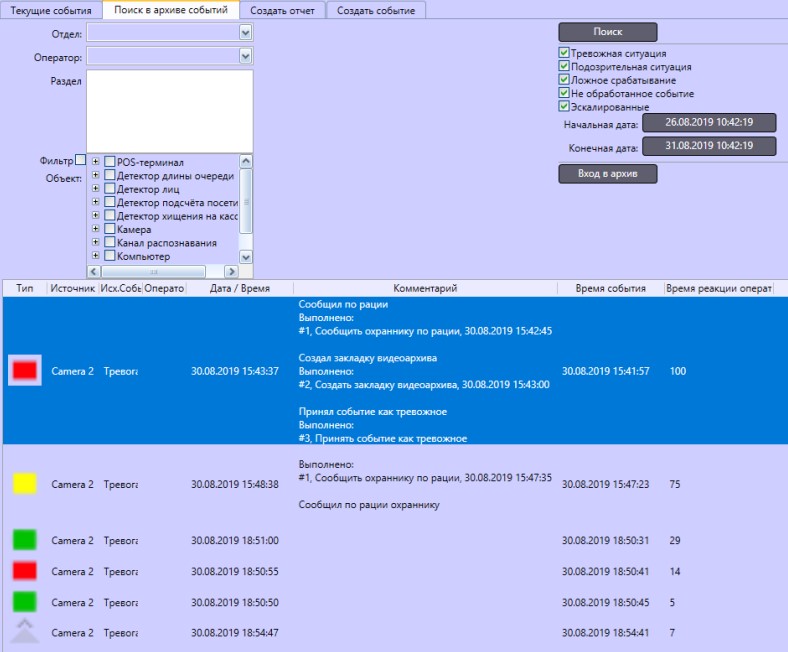Select the event dated 30.08.2019 15:48:38
This screenshot has width=788, height=652.
(x=395, y=484)
